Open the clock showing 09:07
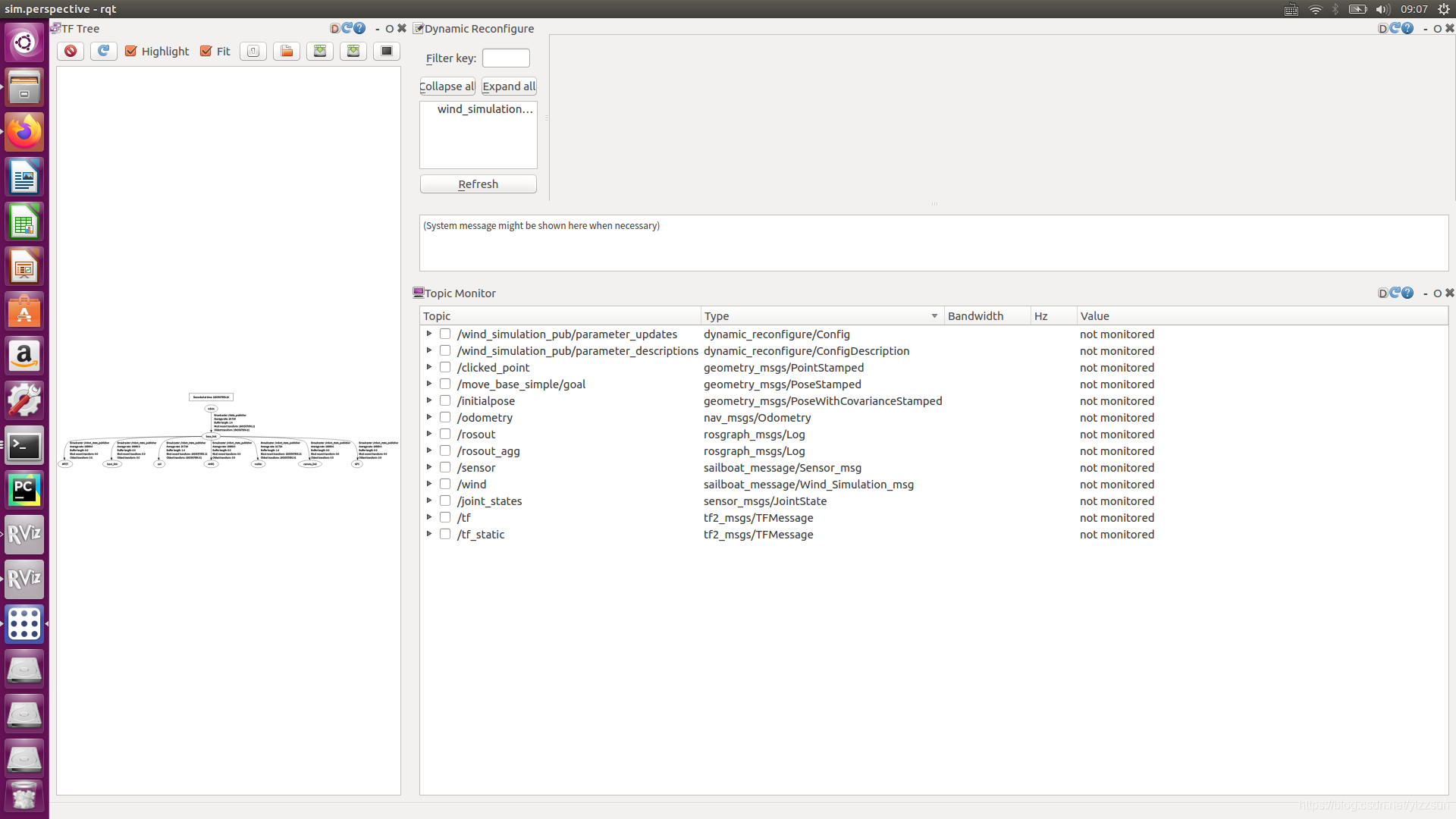Image resolution: width=1456 pixels, height=819 pixels. 1414,9
